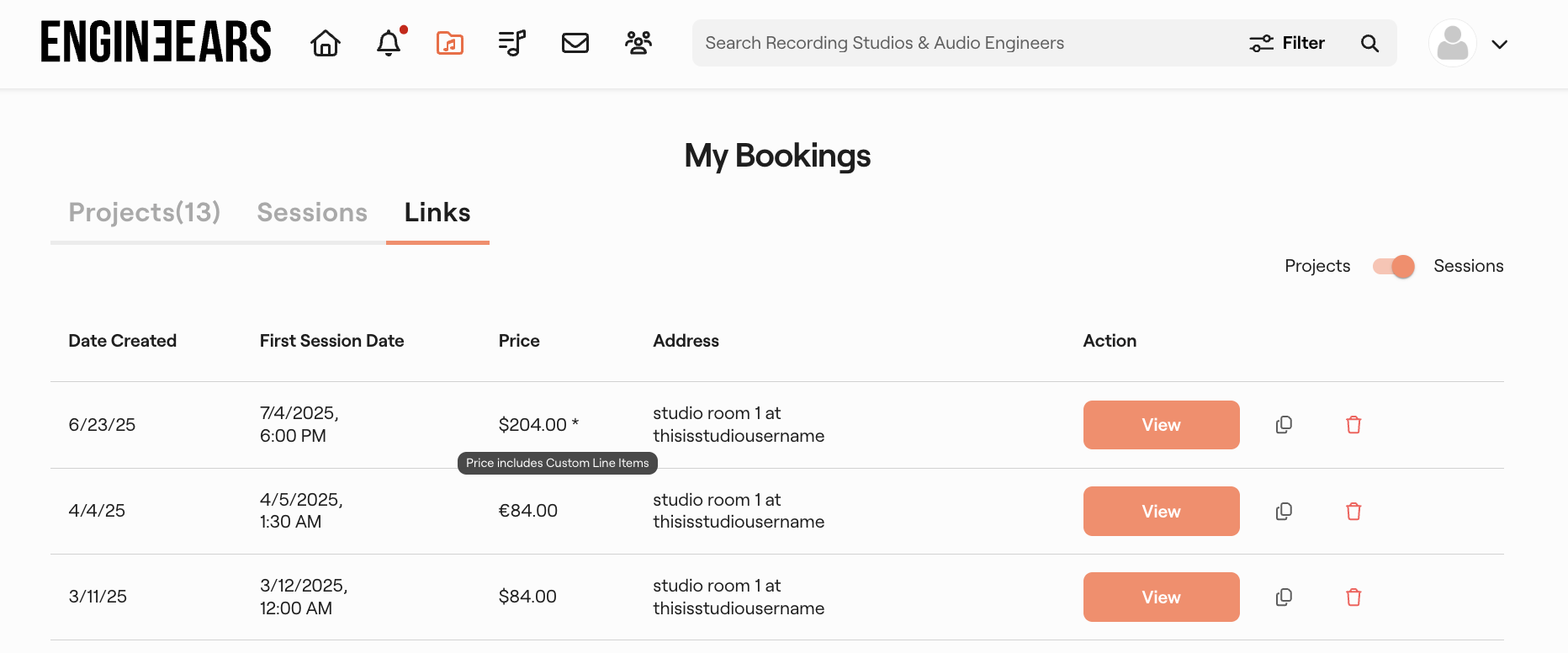Toggle the Projects/Sessions switch

1393,267
